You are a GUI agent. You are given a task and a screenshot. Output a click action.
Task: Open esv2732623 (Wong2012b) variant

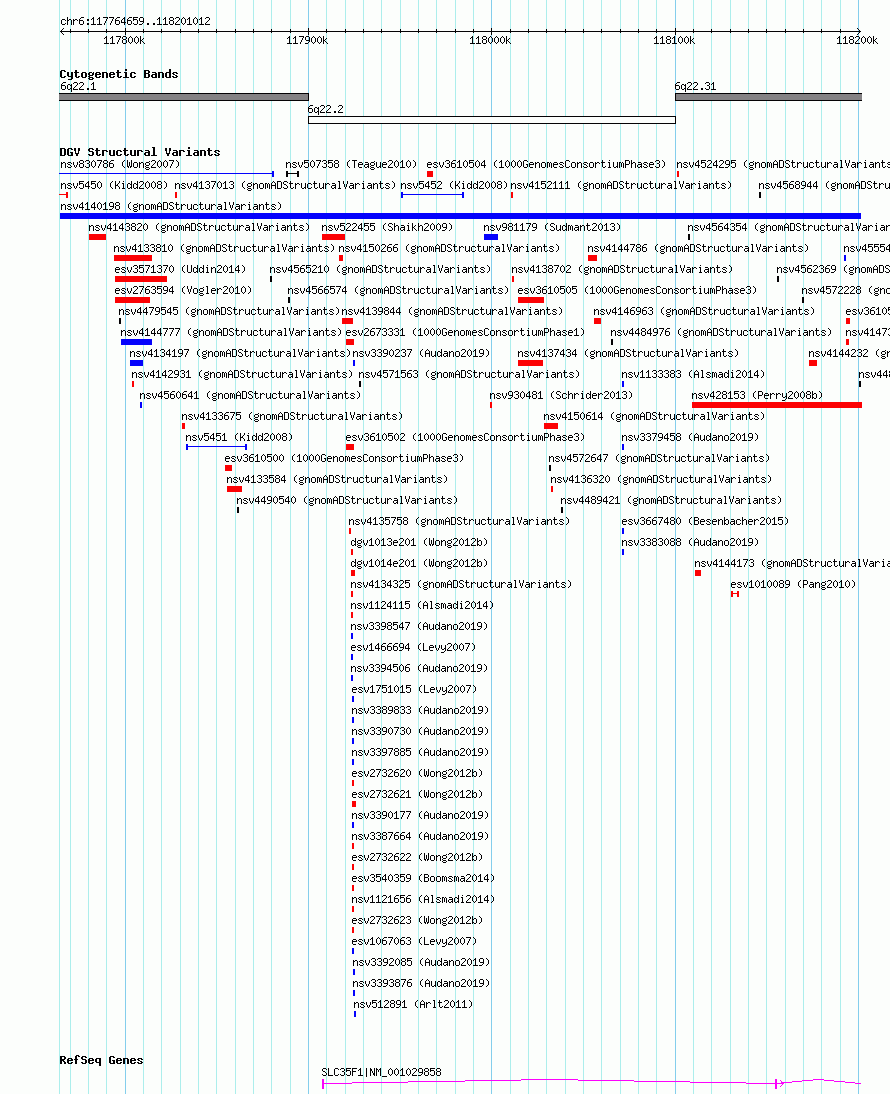click(x=417, y=920)
